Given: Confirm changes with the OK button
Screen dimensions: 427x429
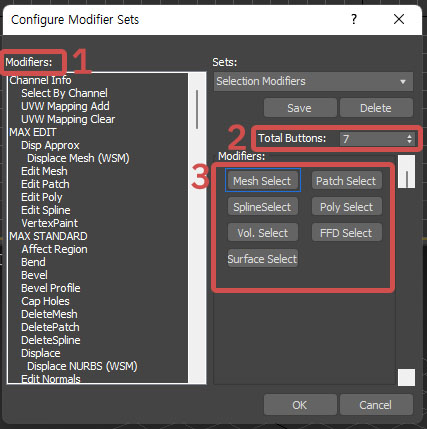Looking at the screenshot, I should click(300, 405).
